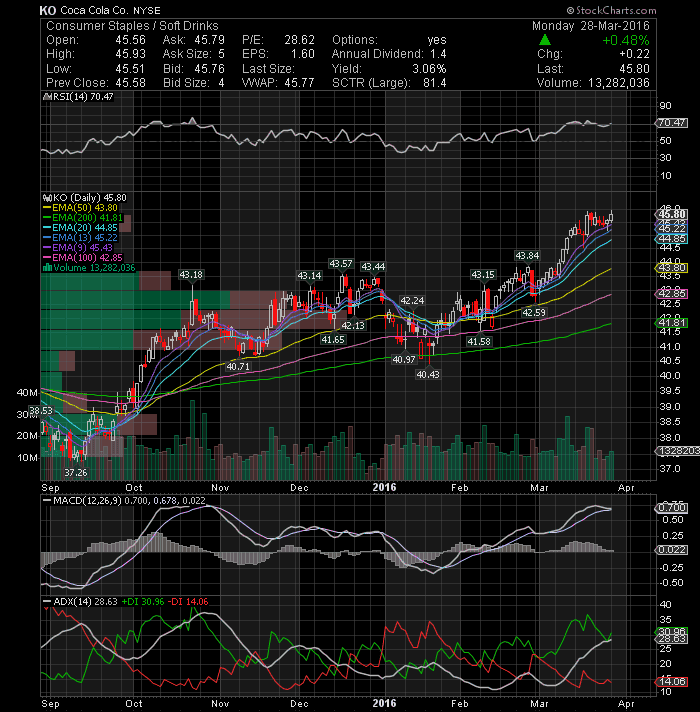Click the 40.71 price low annotation
The height and width of the screenshot is (712, 700).
pos(238,366)
